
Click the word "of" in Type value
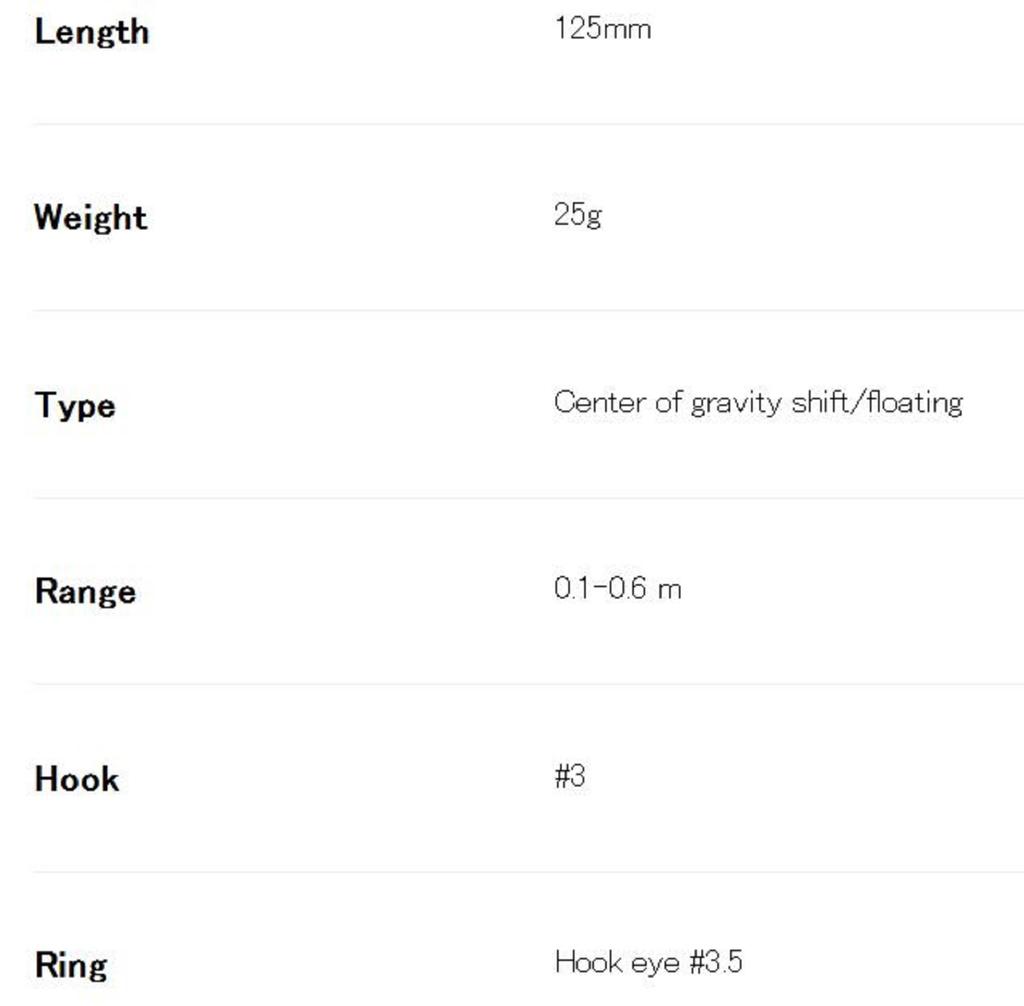tap(668, 402)
